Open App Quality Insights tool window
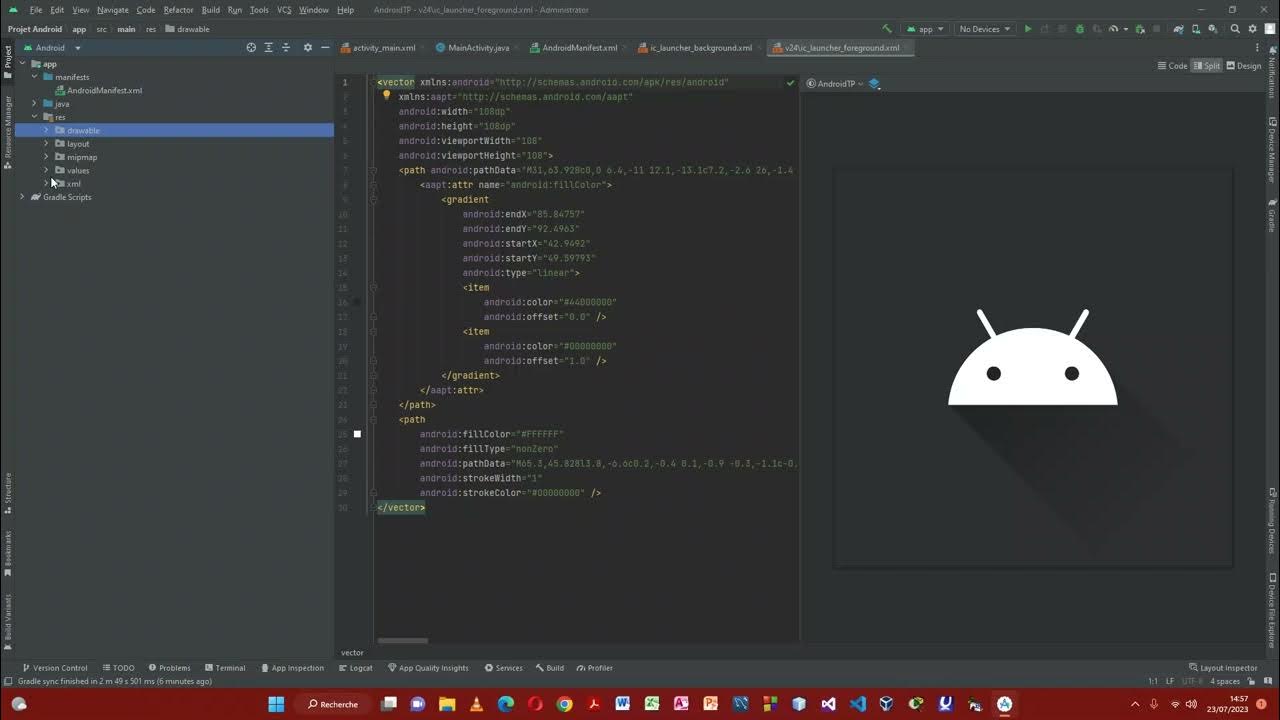This screenshot has width=1280, height=720. (428, 668)
